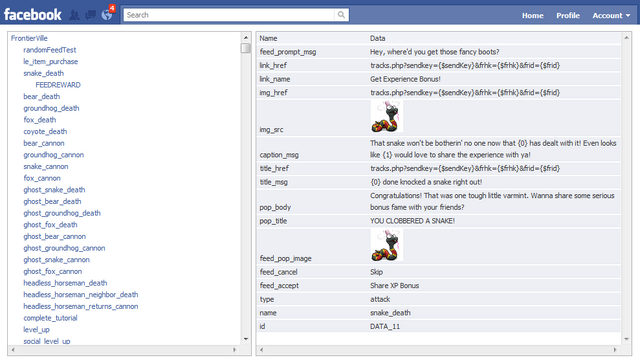
Task: Select groundhog_cannon in the tree
Action: (53, 155)
